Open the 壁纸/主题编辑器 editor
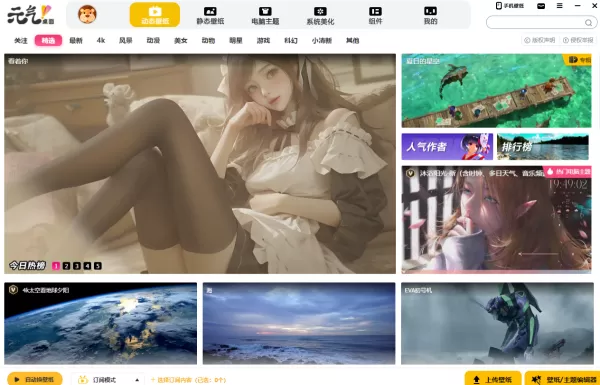The height and width of the screenshot is (385, 600). point(562,379)
